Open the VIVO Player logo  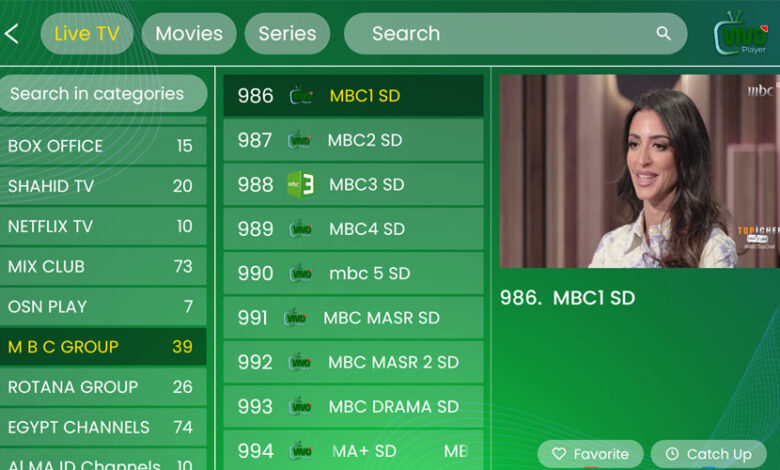(741, 34)
